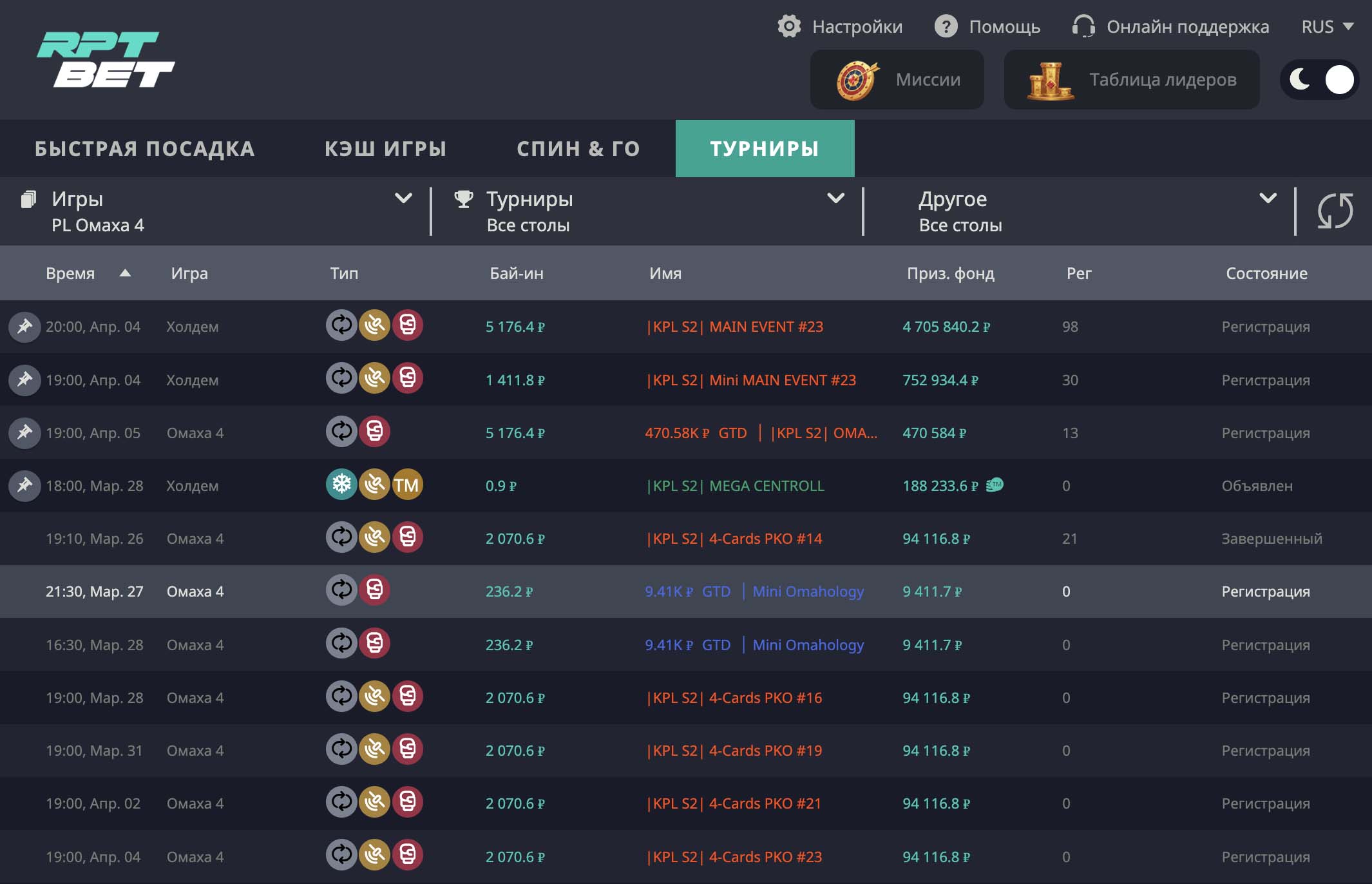Unpin the MAIN EVENT #23 tournament

pyautogui.click(x=24, y=327)
